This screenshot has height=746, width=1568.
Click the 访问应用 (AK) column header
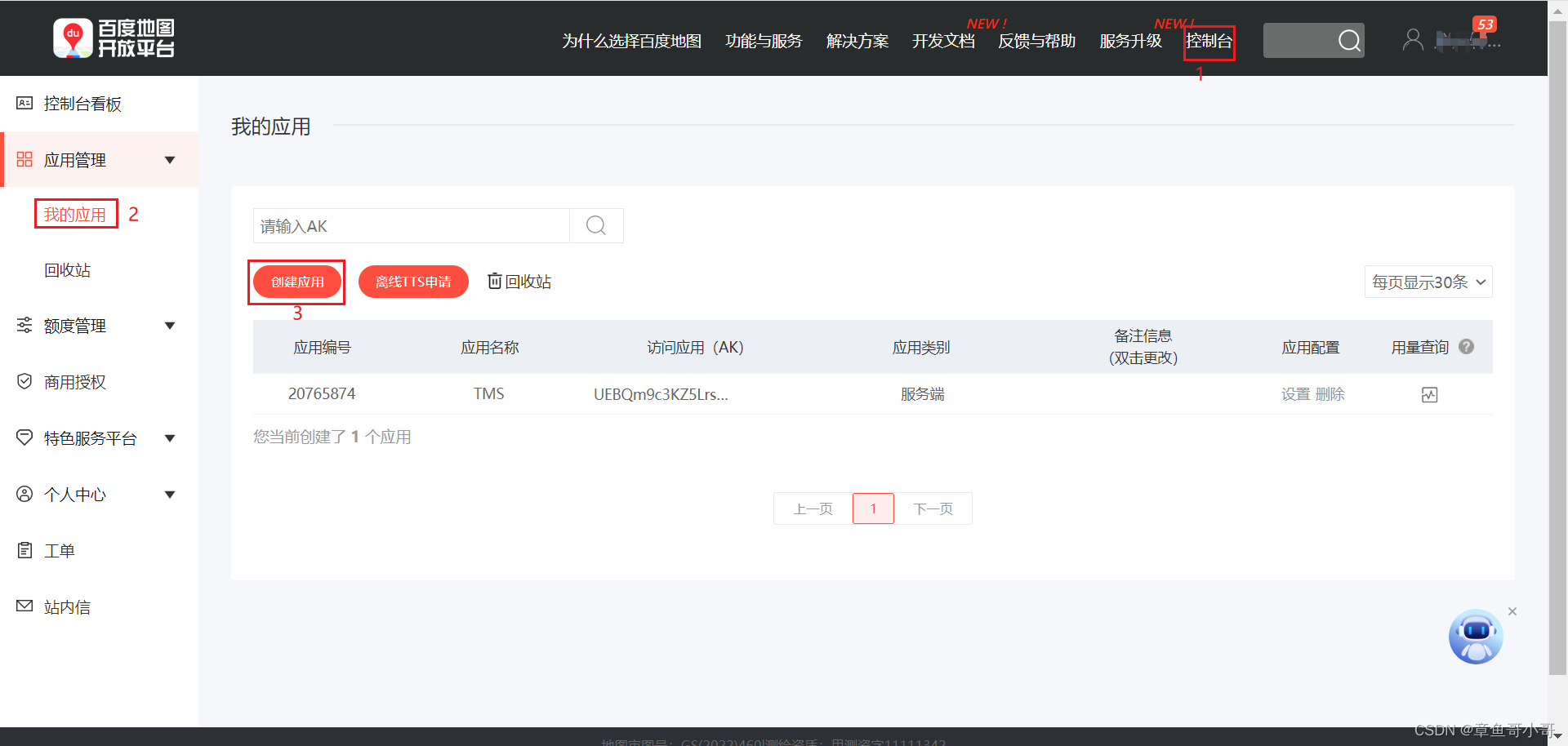click(695, 347)
